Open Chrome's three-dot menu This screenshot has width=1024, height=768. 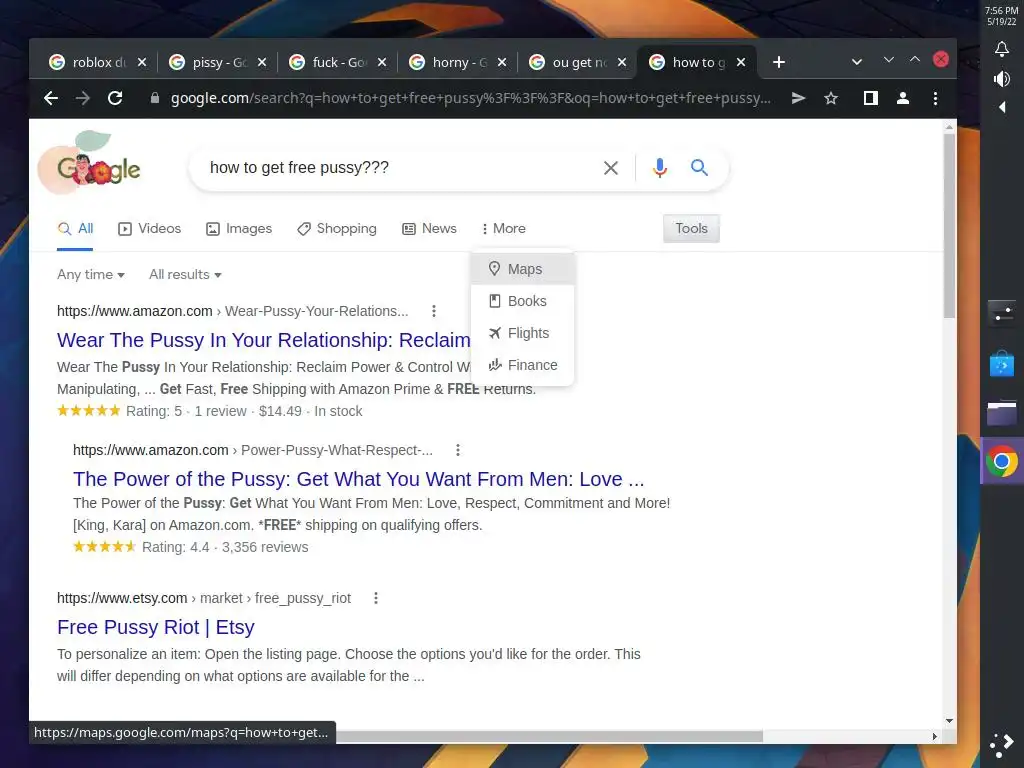pos(936,98)
